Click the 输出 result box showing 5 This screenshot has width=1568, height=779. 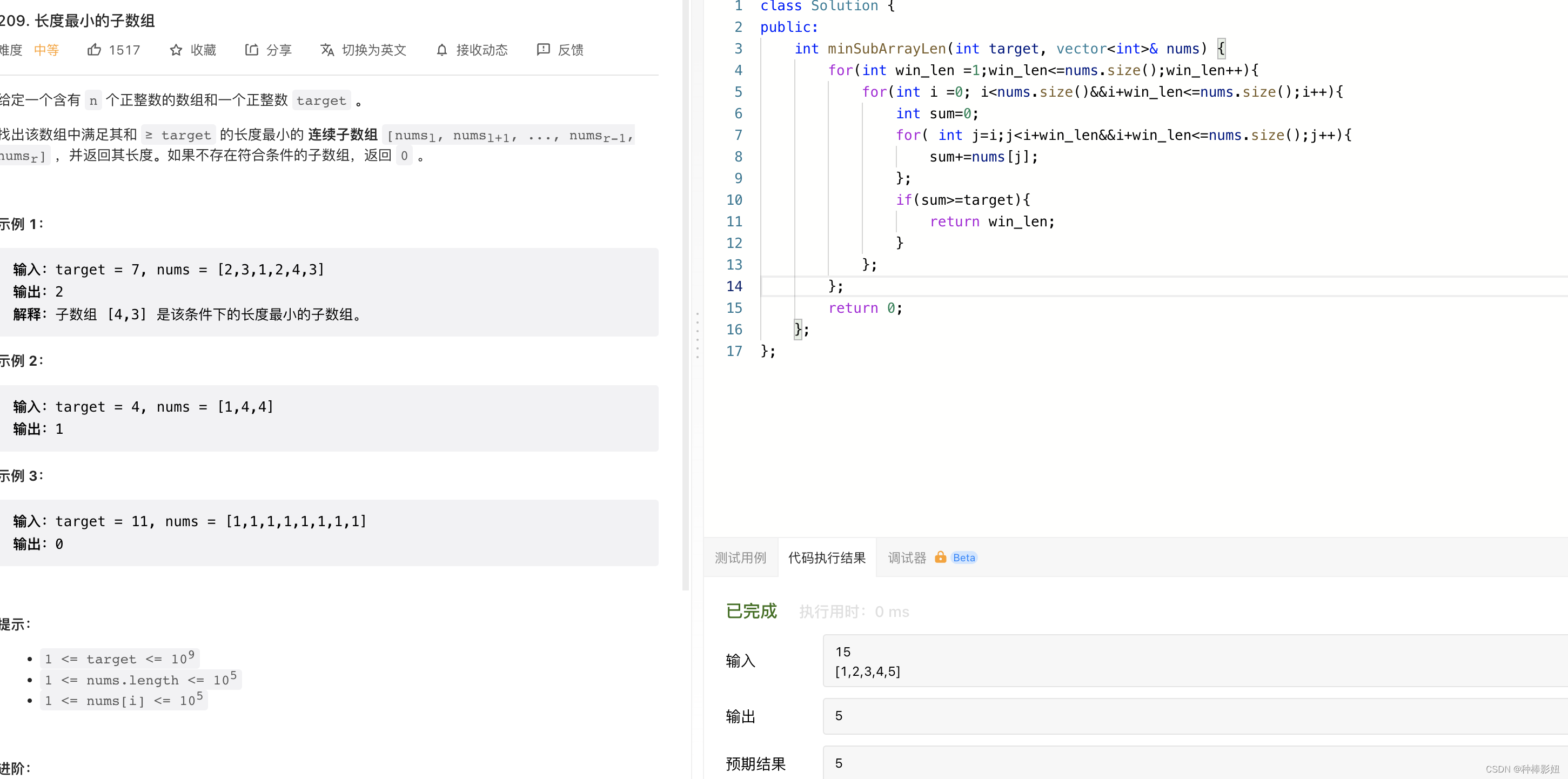1193,716
